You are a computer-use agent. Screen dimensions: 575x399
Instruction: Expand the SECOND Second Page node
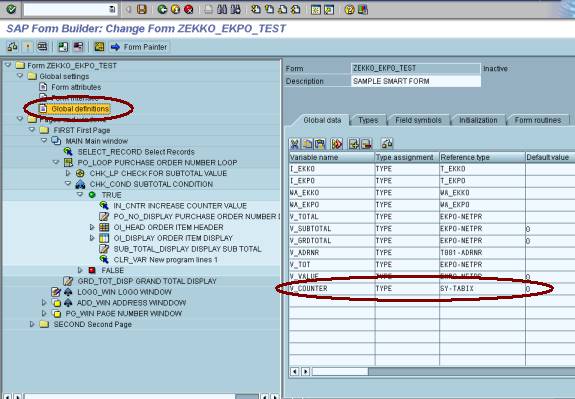(x=32, y=324)
